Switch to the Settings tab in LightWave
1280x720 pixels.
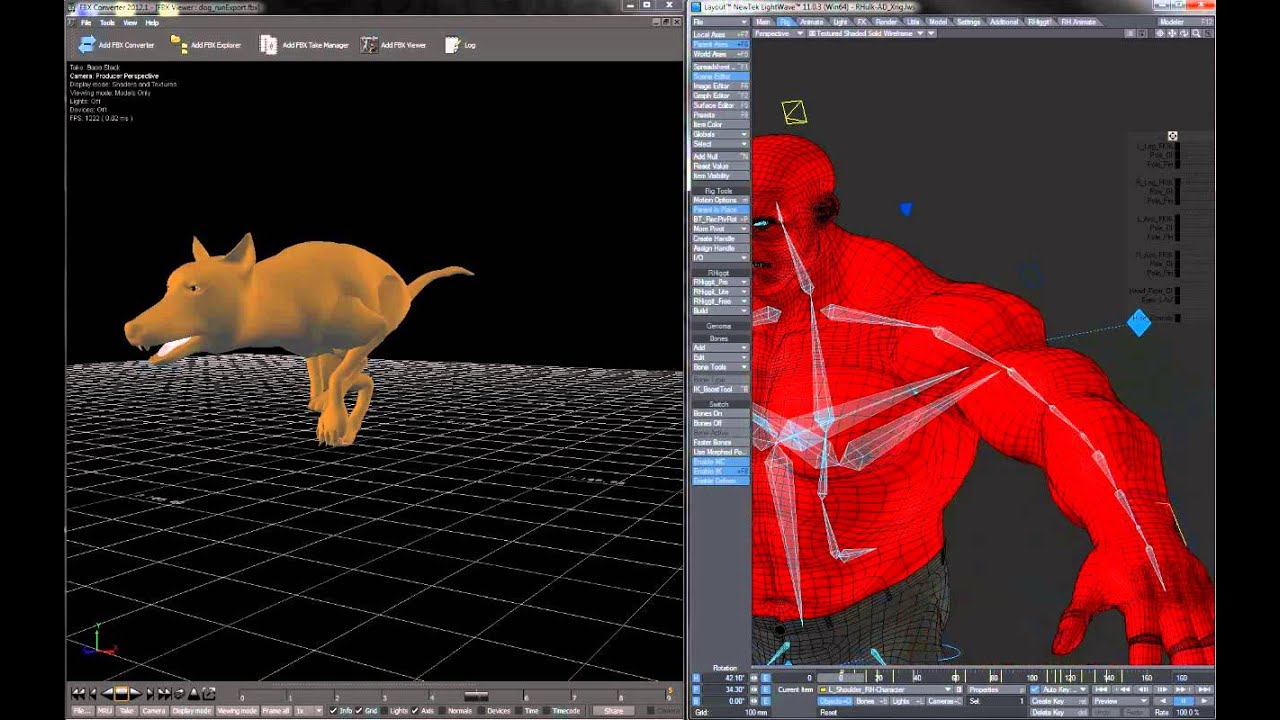968,21
